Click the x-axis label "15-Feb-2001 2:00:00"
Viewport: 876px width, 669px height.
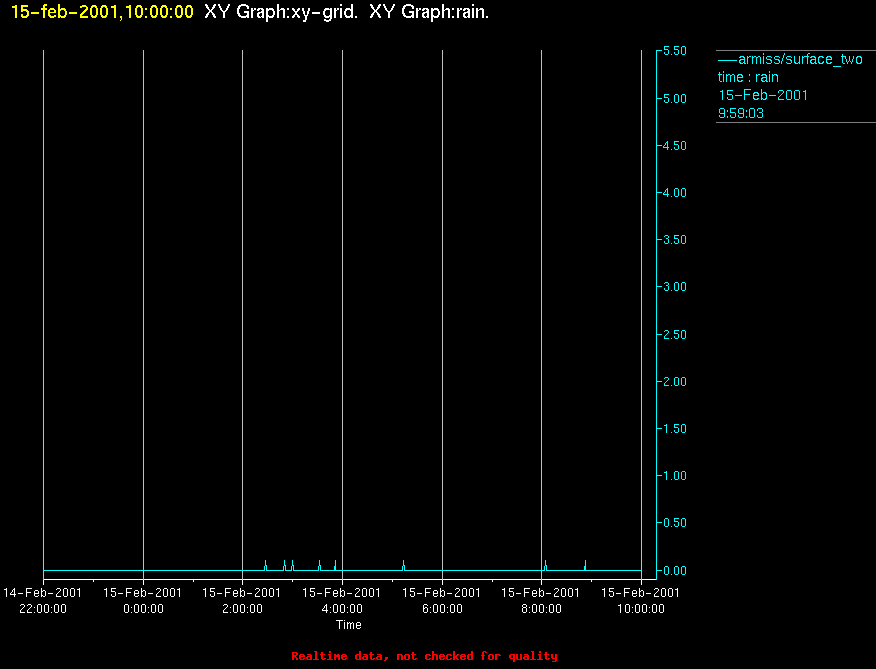[242, 600]
